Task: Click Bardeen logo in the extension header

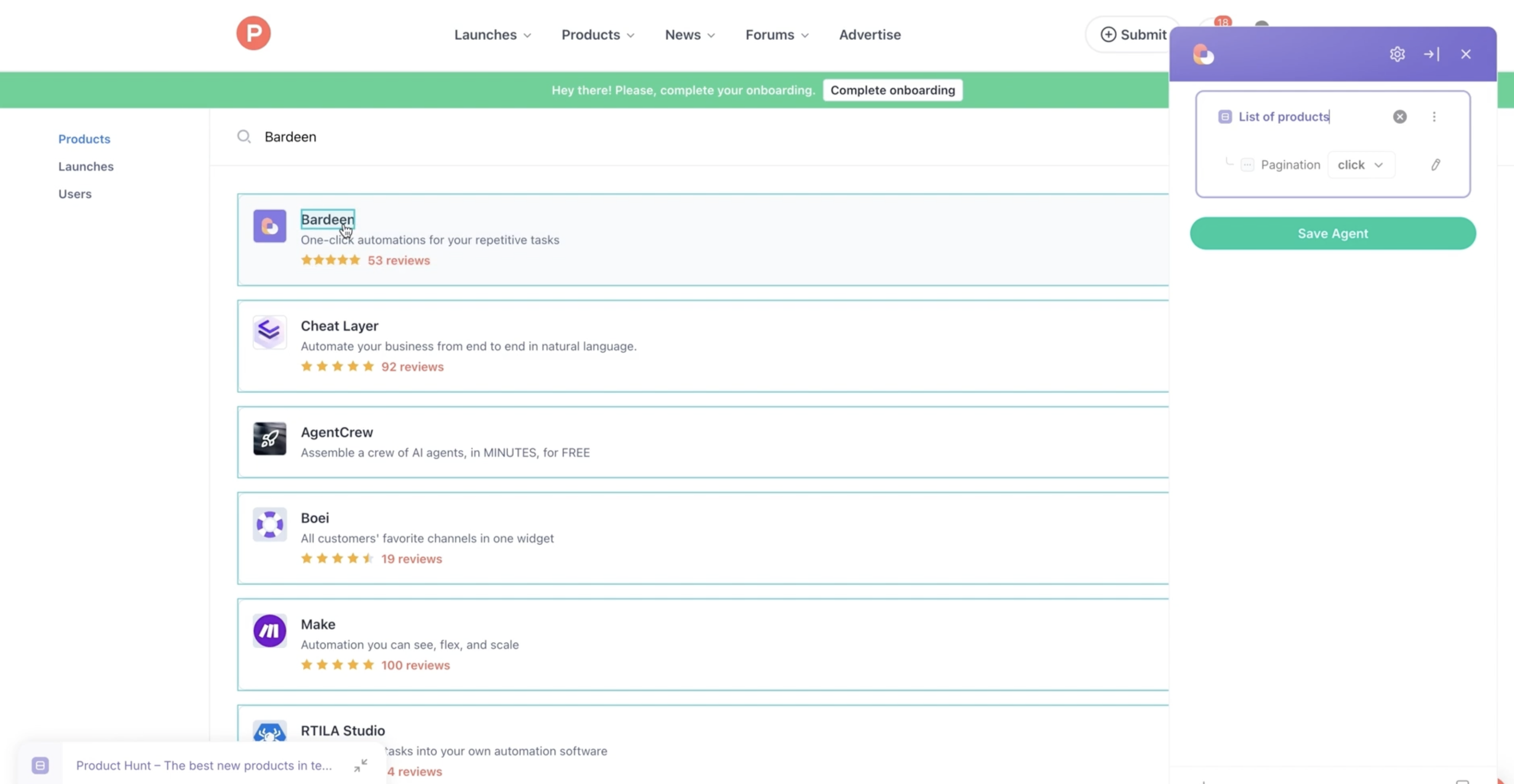Action: pyautogui.click(x=1203, y=55)
